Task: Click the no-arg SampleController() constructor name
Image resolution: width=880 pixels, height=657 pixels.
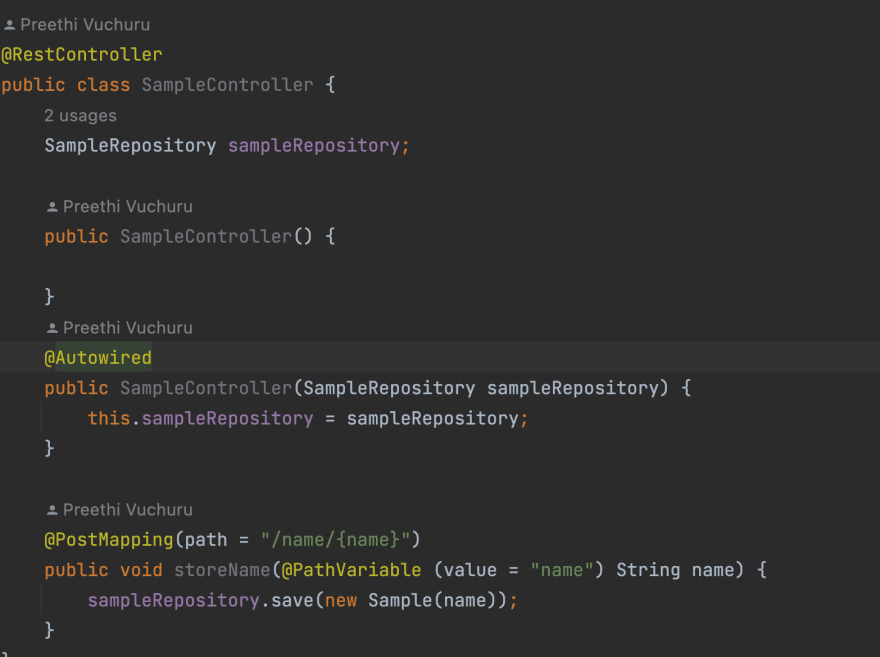Action: [206, 237]
